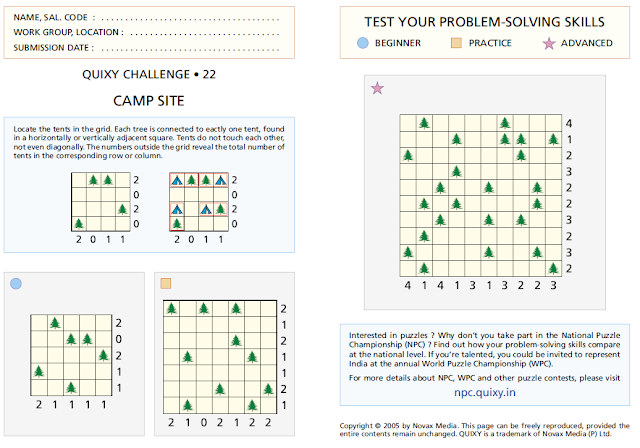This screenshot has width=640, height=448.
Task: Click the orange Practice square icon in header
Action: pos(456,43)
